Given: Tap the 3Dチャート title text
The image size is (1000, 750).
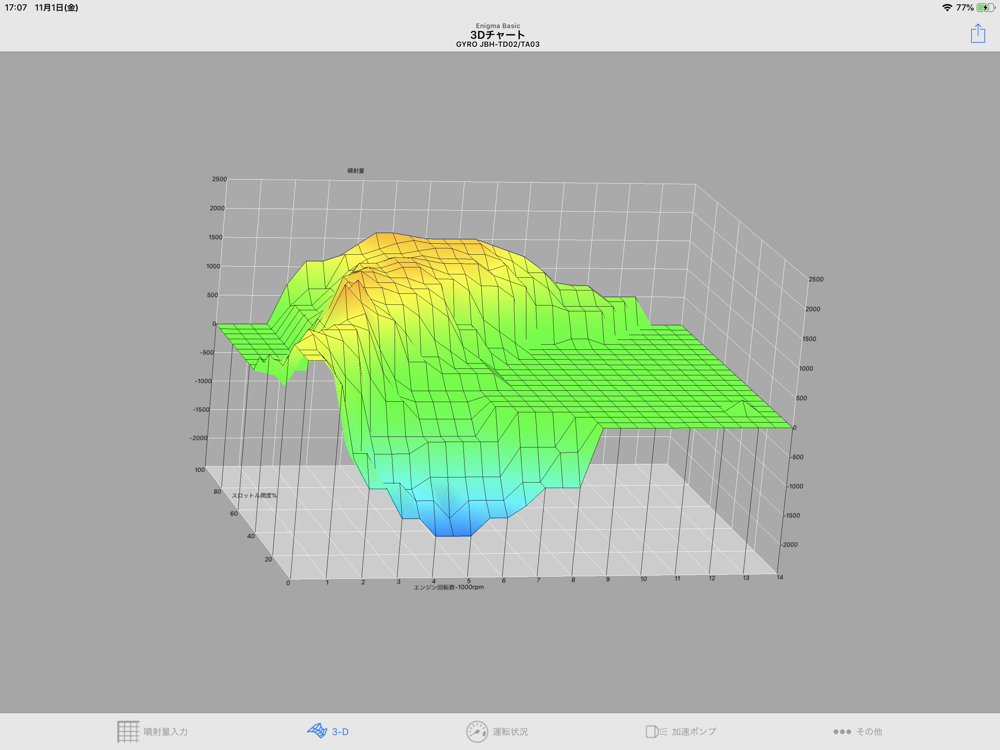Looking at the screenshot, I should (498, 35).
